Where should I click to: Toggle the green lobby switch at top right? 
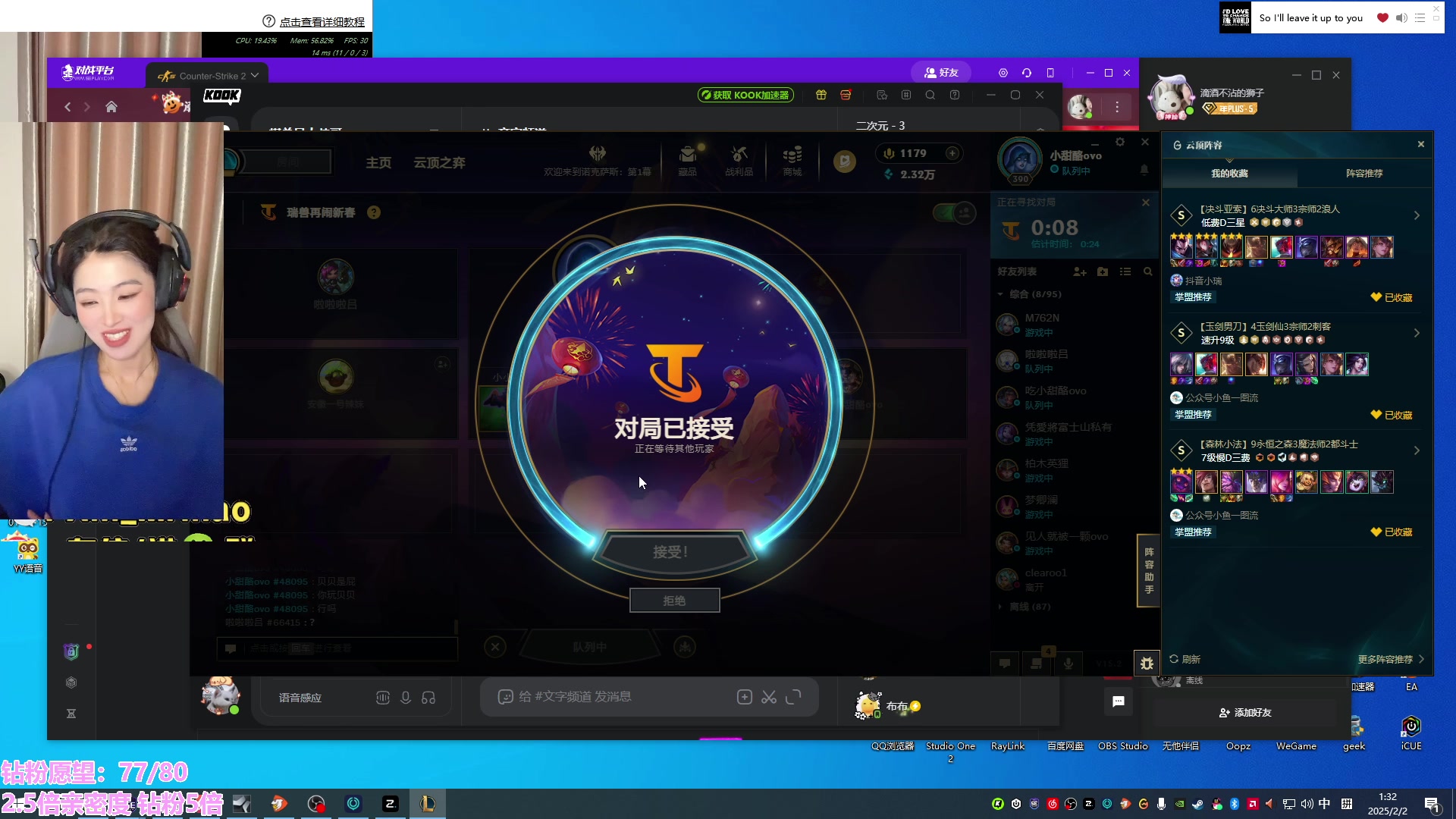click(x=954, y=212)
